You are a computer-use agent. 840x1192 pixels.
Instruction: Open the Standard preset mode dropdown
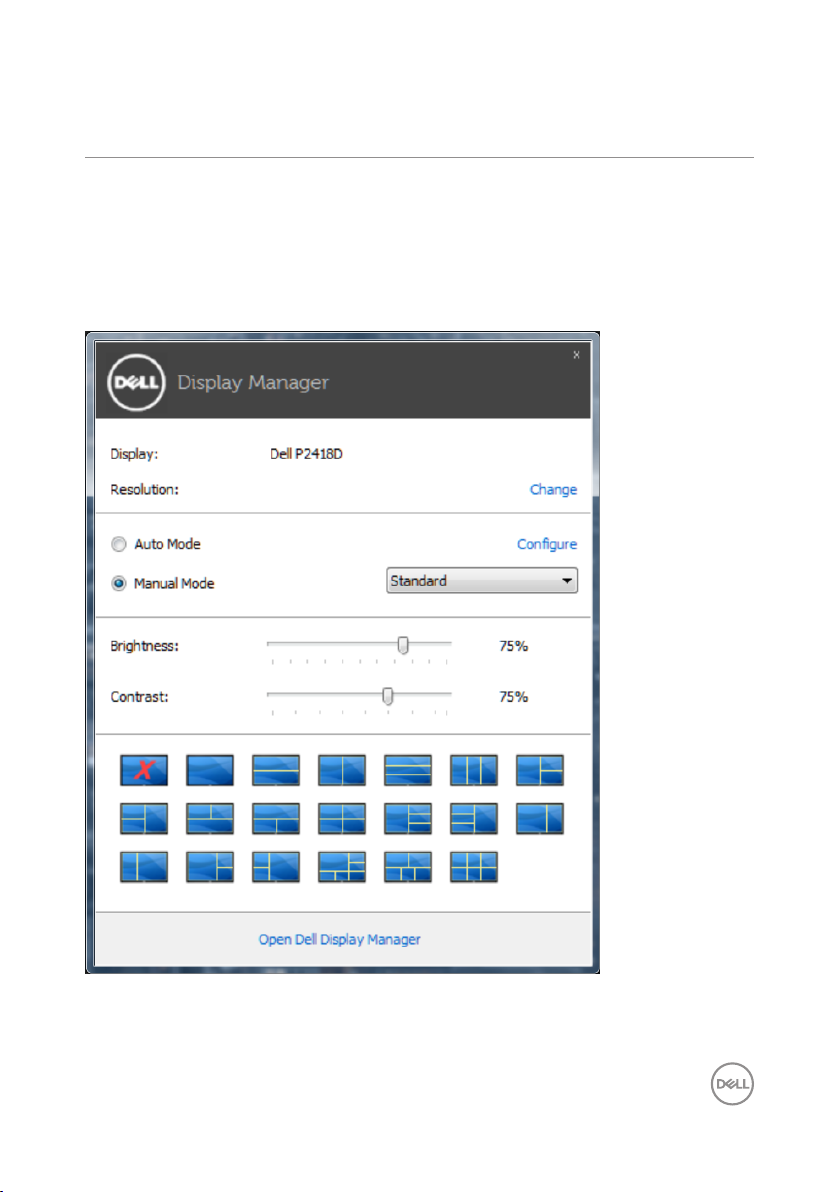click(482, 581)
